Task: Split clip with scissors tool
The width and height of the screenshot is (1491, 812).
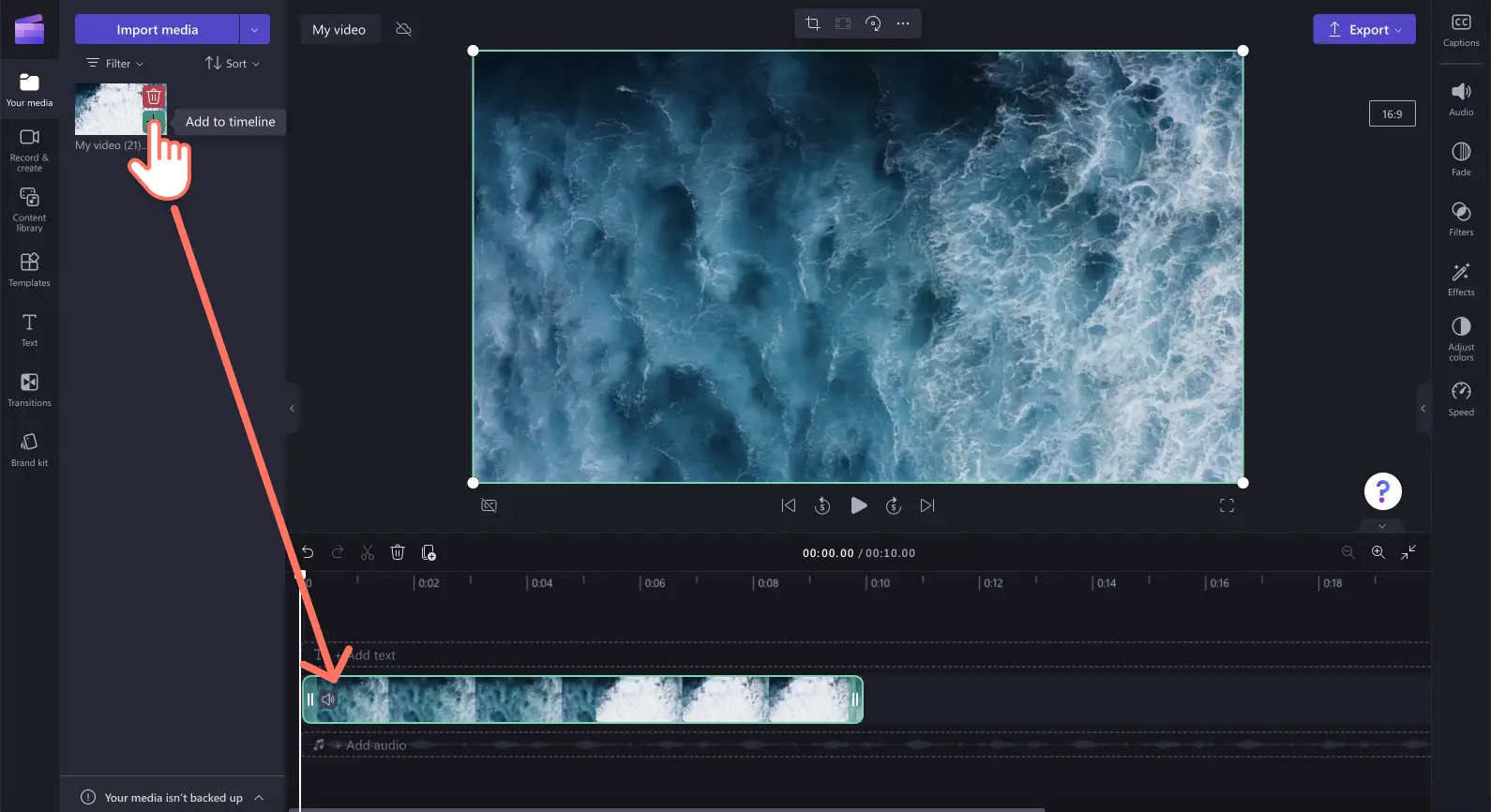Action: tap(368, 552)
